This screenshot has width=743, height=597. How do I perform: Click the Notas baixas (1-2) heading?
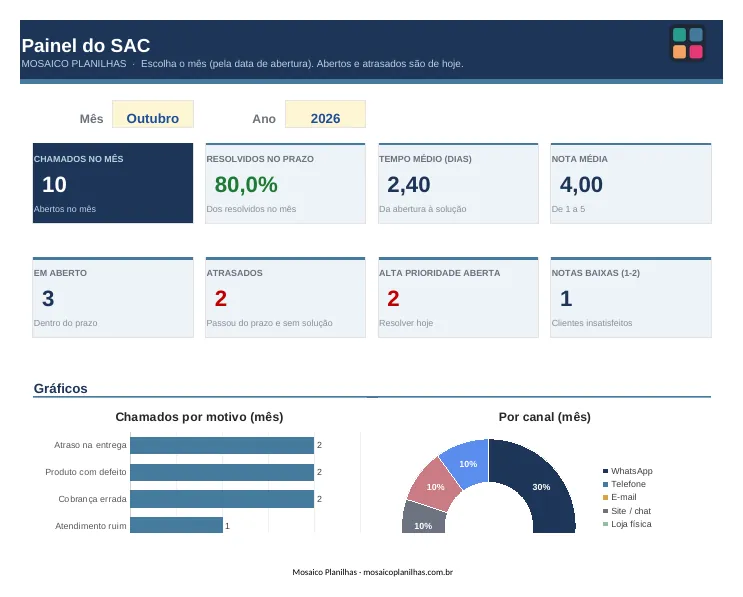click(595, 273)
